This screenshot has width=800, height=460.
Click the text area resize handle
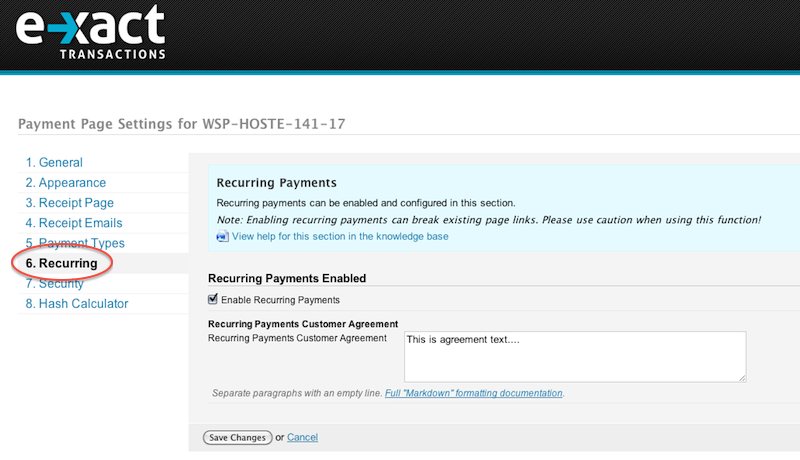point(742,378)
